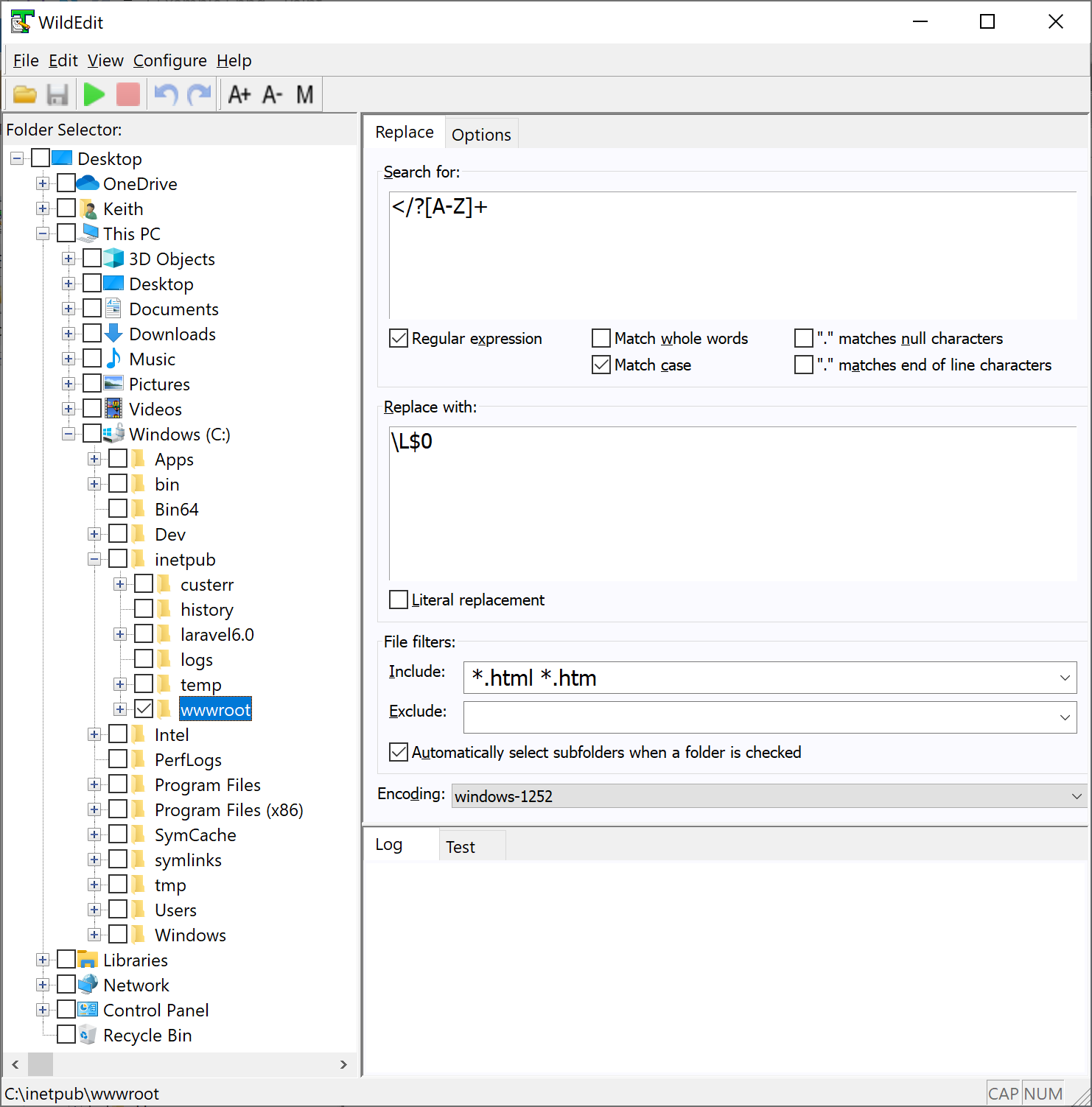This screenshot has height=1107, width=1092.
Task: Open the Help menu
Action: point(234,60)
